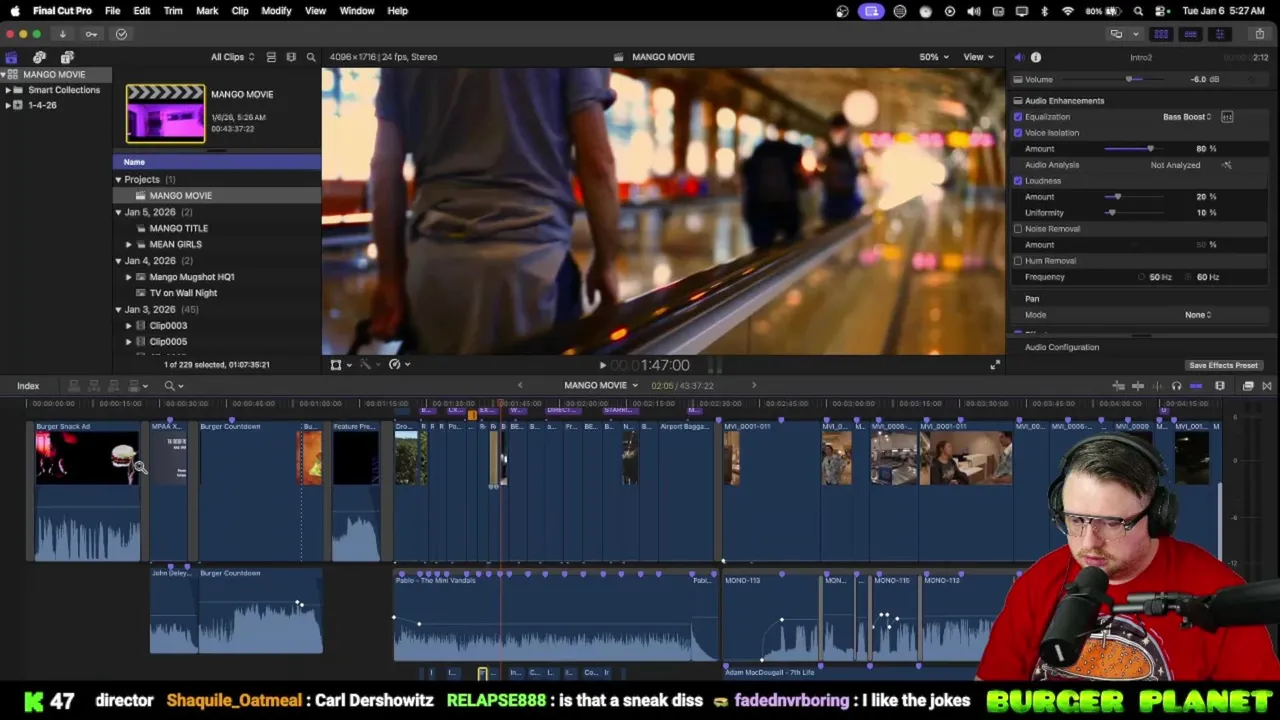
Task: Open the keyword editor key icon
Action: coord(91,34)
